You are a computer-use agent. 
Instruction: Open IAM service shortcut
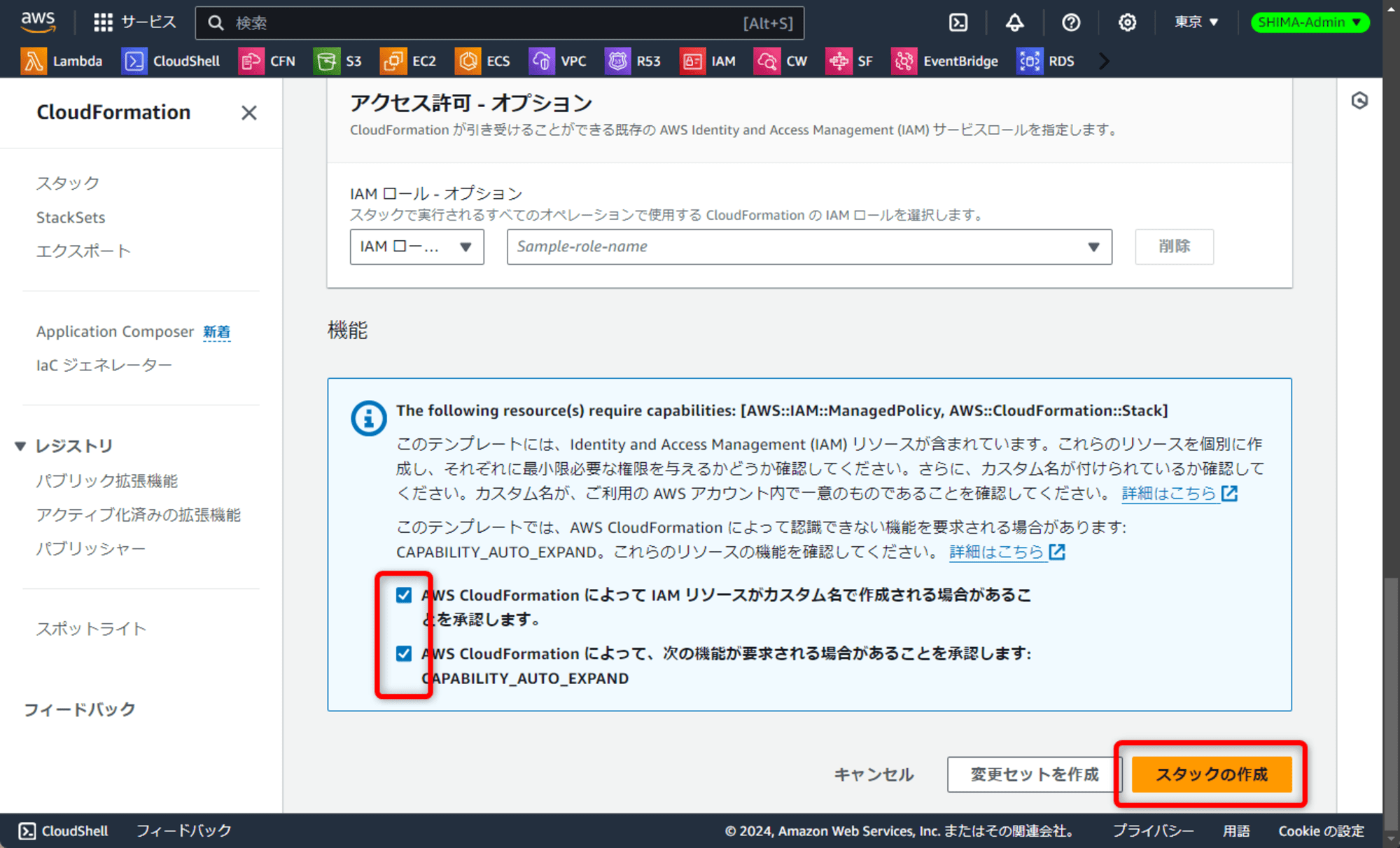708,61
